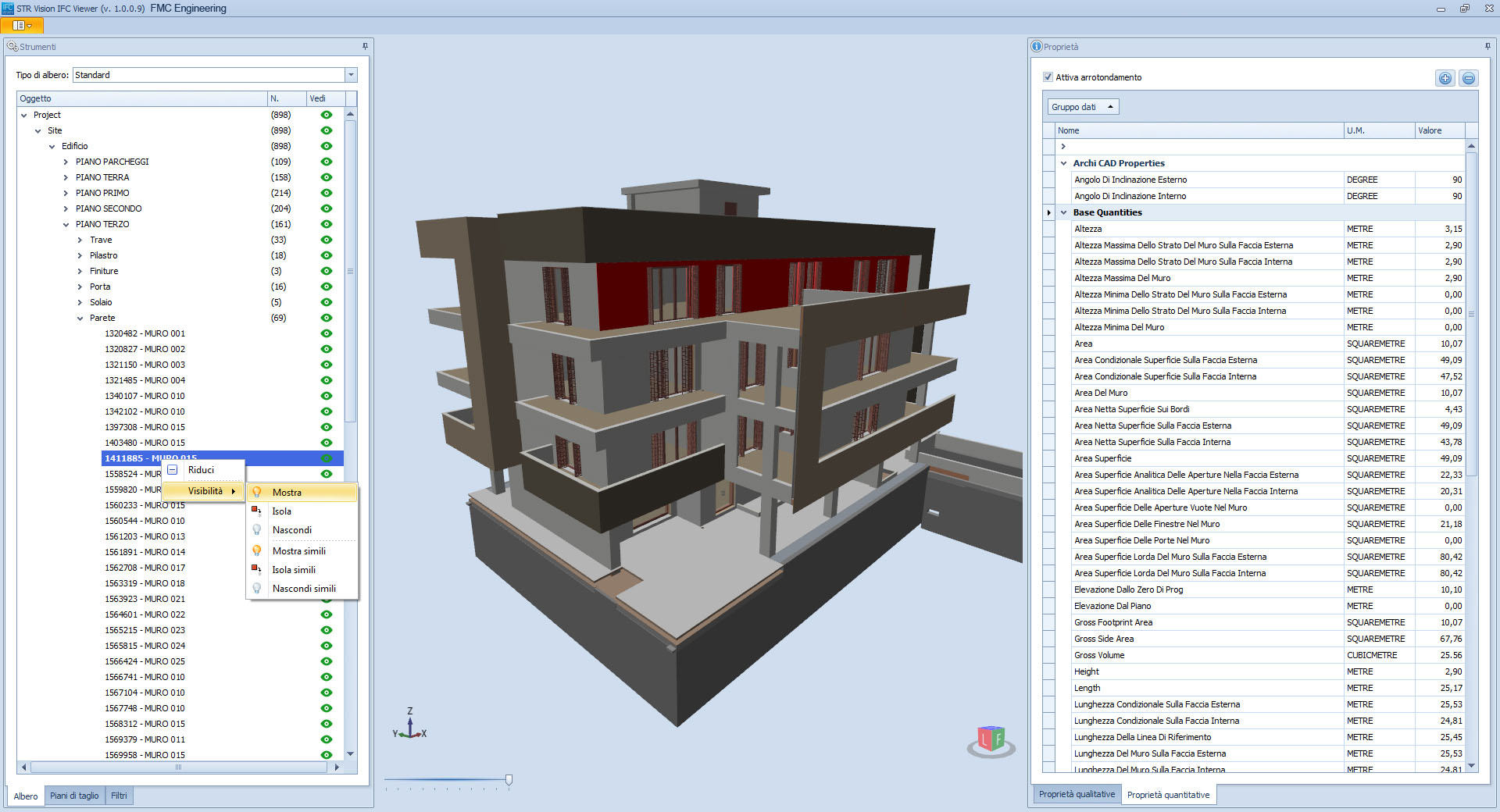
Task: Open the Tipo di albero dropdown
Action: pos(351,75)
